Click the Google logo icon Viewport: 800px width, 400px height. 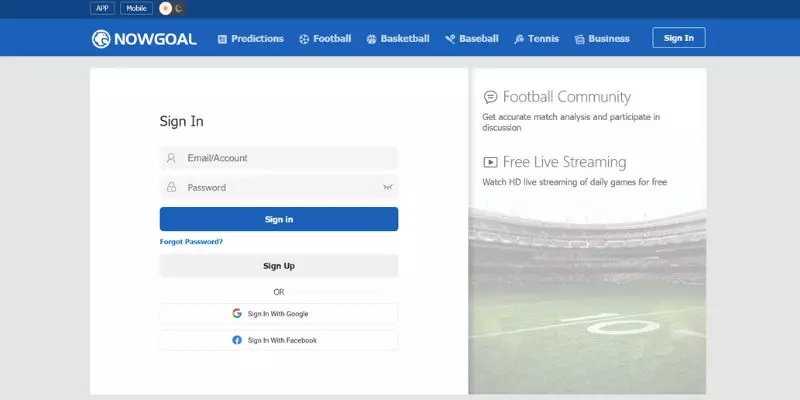pos(237,313)
